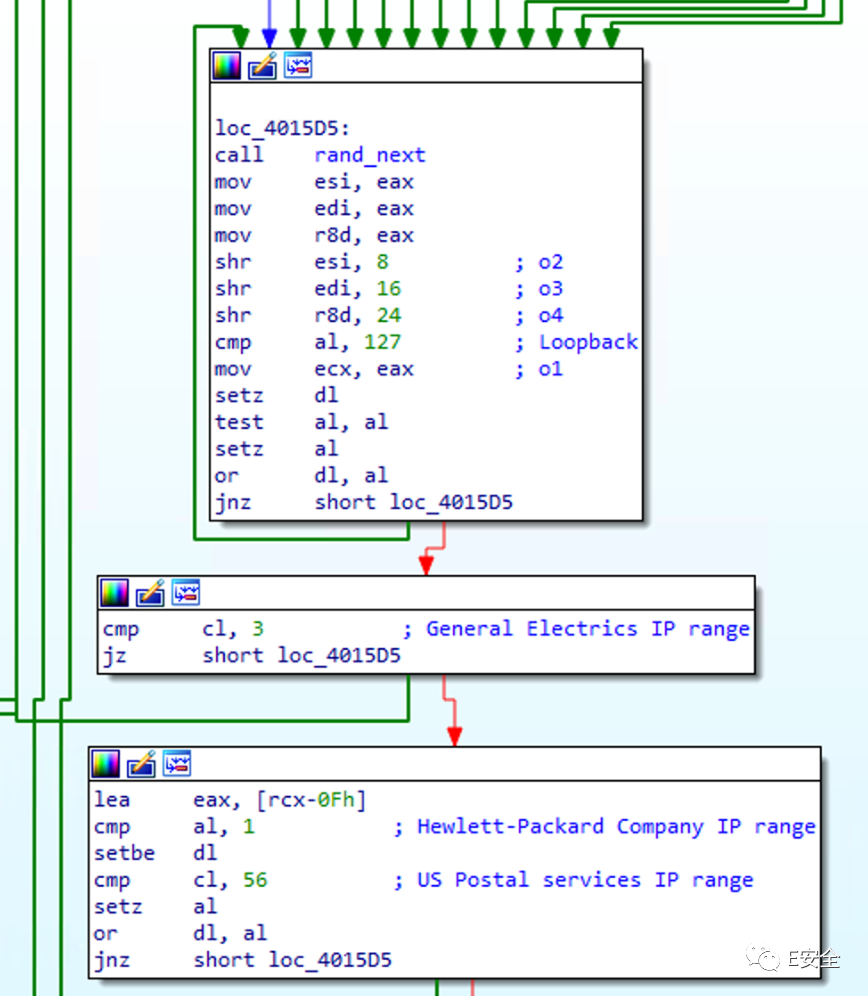The image size is (868, 996).
Task: Set node color for the General Electrics block
Action: pos(115,593)
